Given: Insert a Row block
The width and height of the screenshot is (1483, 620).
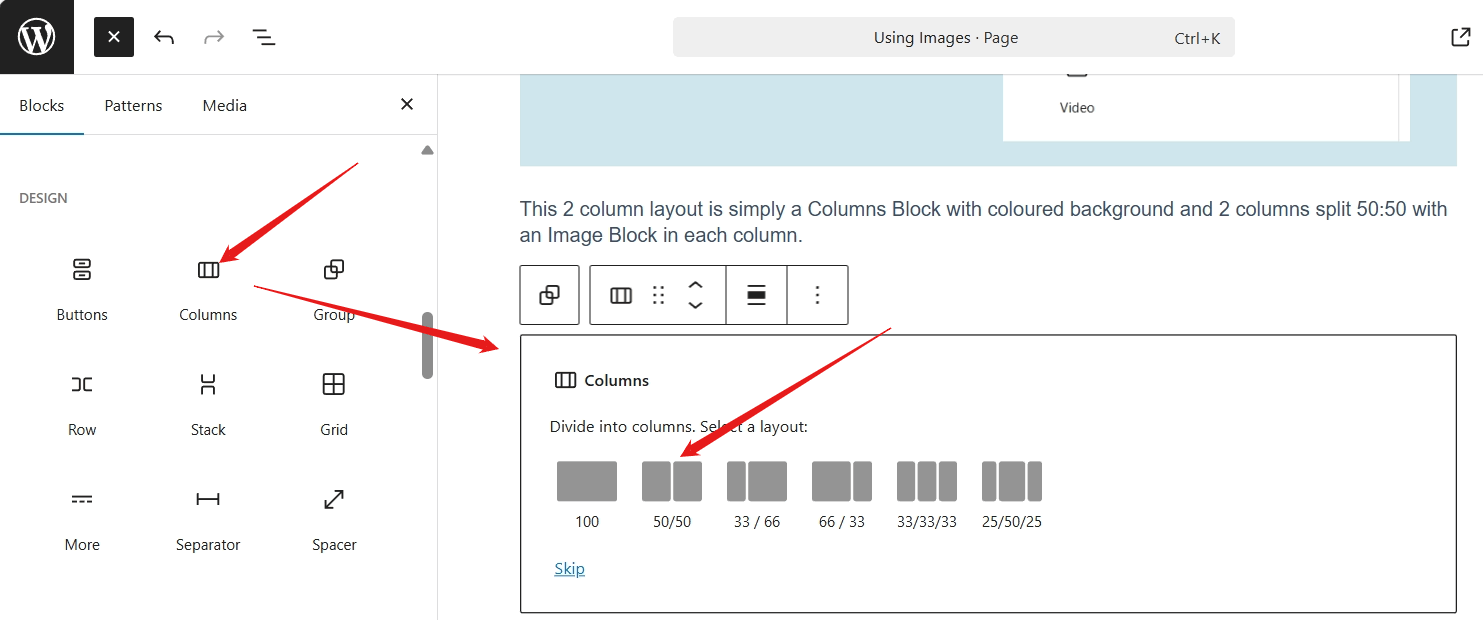Looking at the screenshot, I should tap(82, 405).
